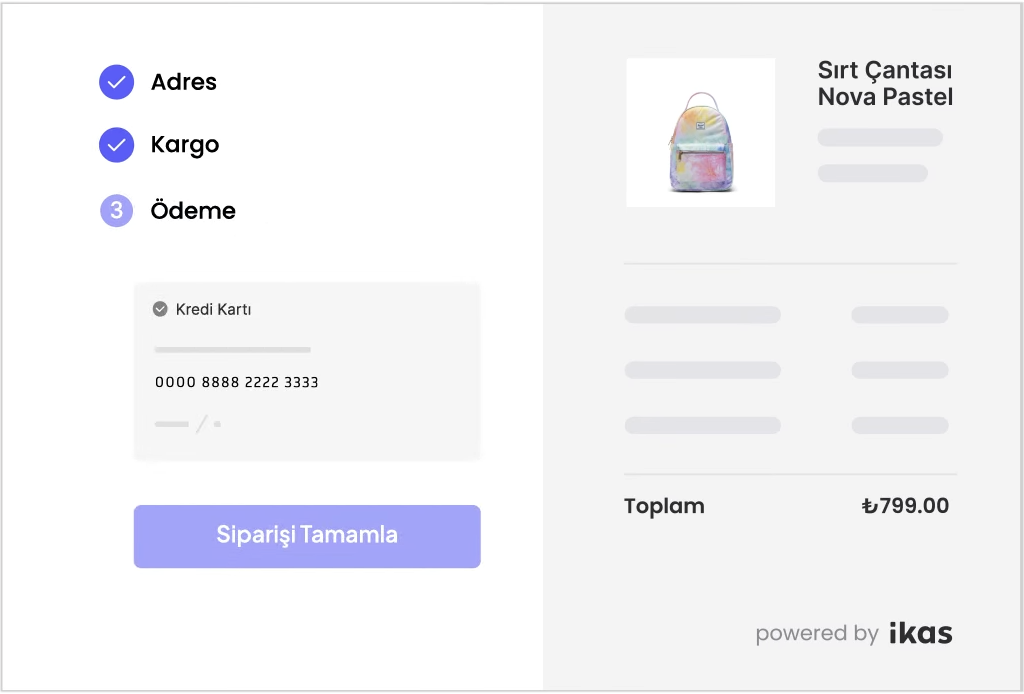Select the Ödeme step label
The height and width of the screenshot is (694, 1024).
coord(193,211)
